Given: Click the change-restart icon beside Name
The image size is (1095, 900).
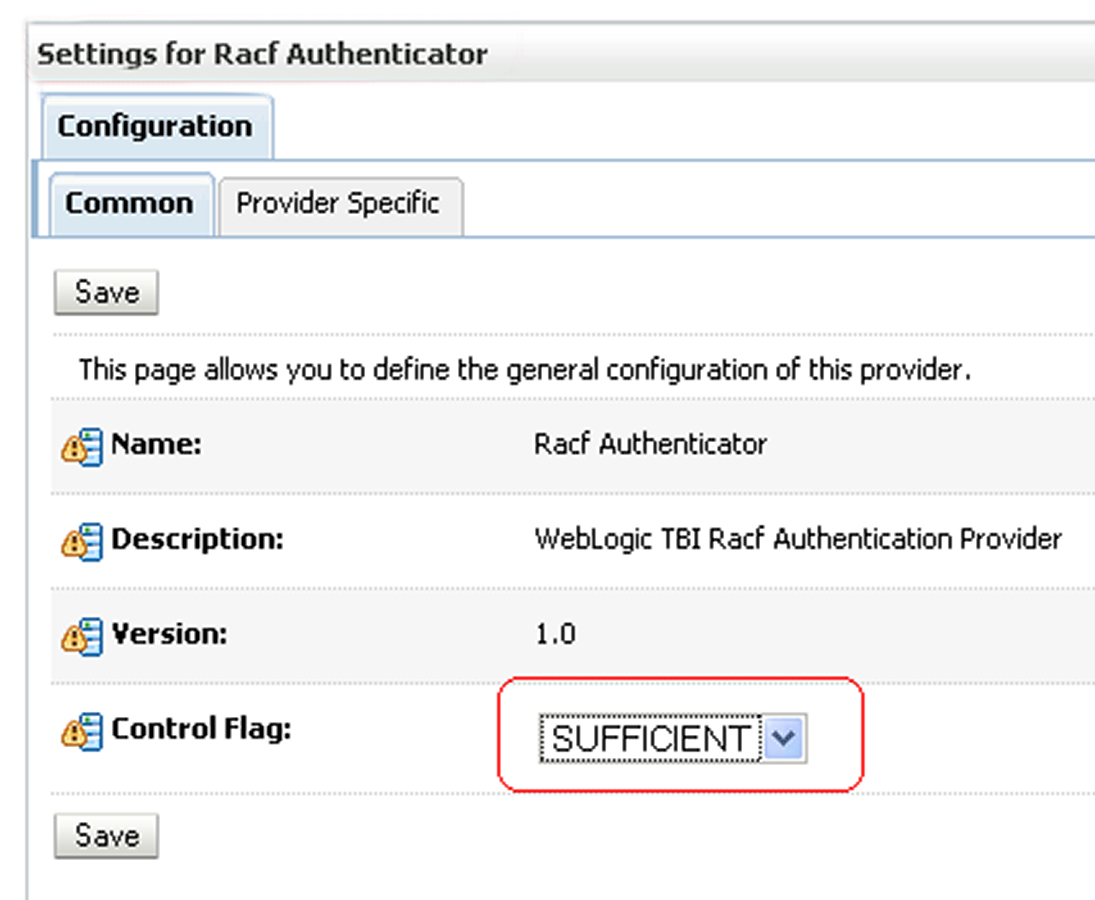Looking at the screenshot, I should [82, 447].
